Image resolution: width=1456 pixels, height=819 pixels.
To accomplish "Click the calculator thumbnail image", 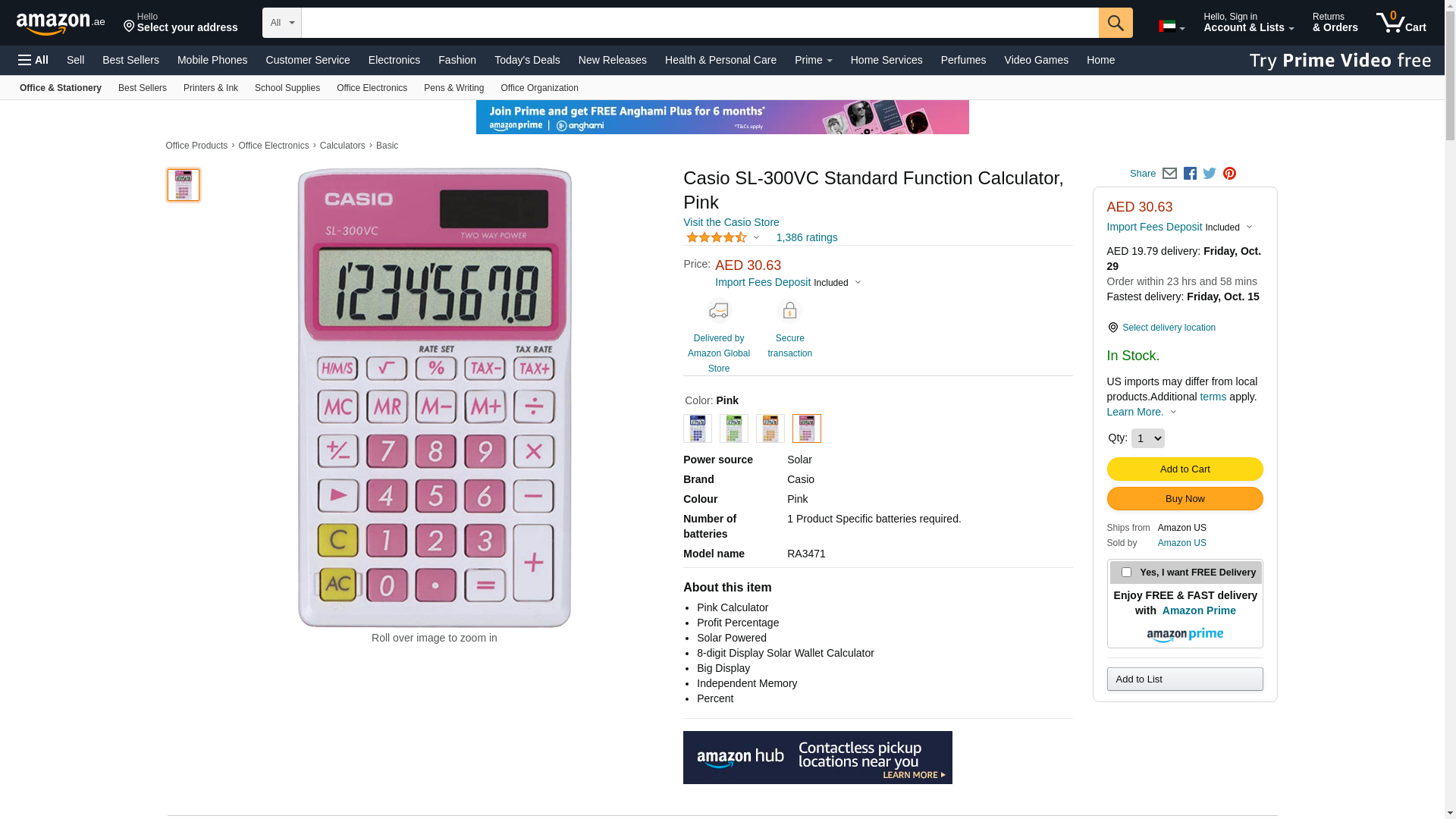I will coord(184,185).
